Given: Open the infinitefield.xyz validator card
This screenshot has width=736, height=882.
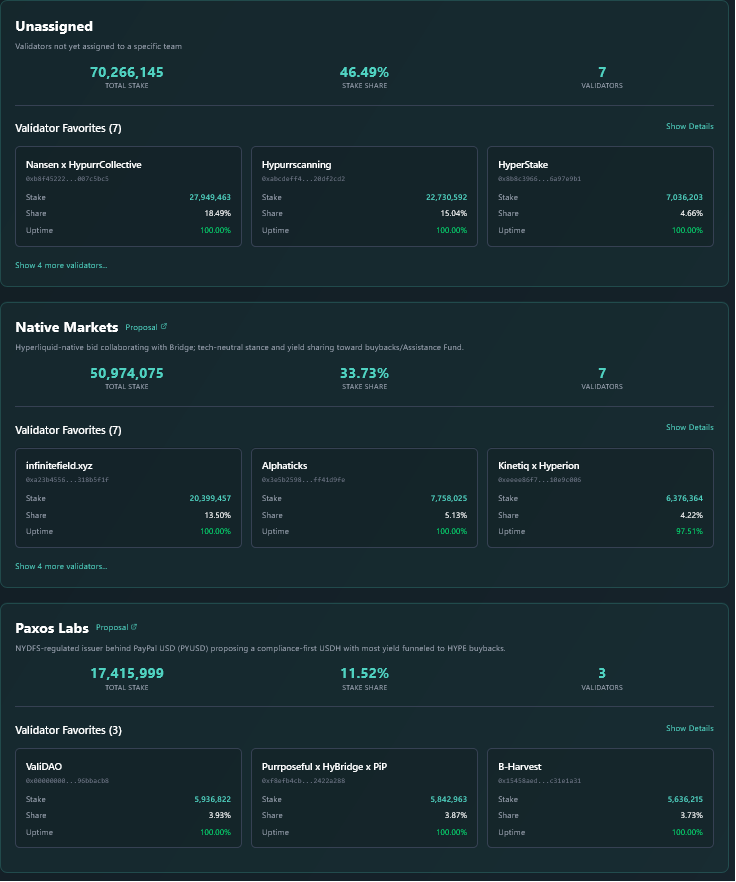Looking at the screenshot, I should [x=128, y=498].
